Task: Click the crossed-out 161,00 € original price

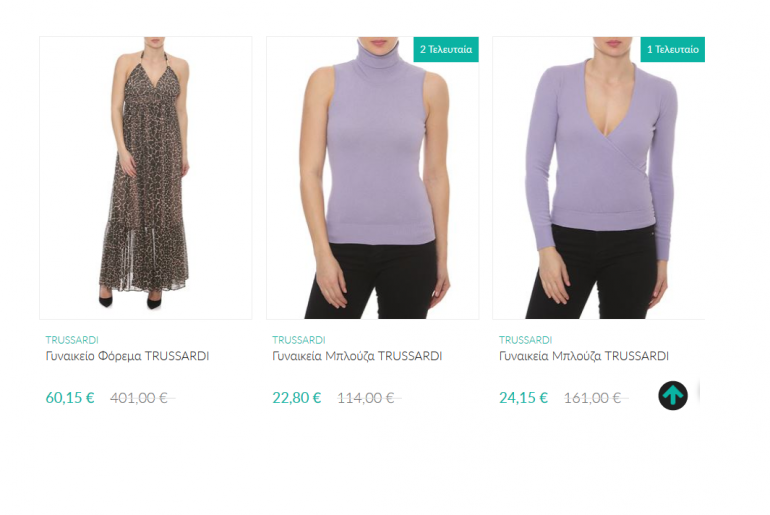Action: click(596, 398)
